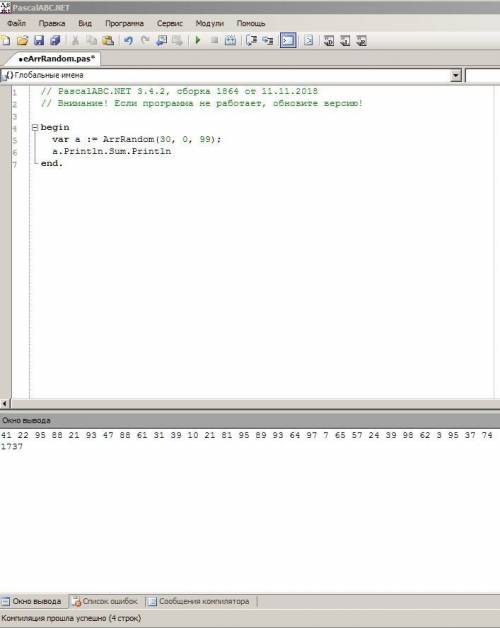
Task: Open the Модули menu
Action: pos(210,23)
